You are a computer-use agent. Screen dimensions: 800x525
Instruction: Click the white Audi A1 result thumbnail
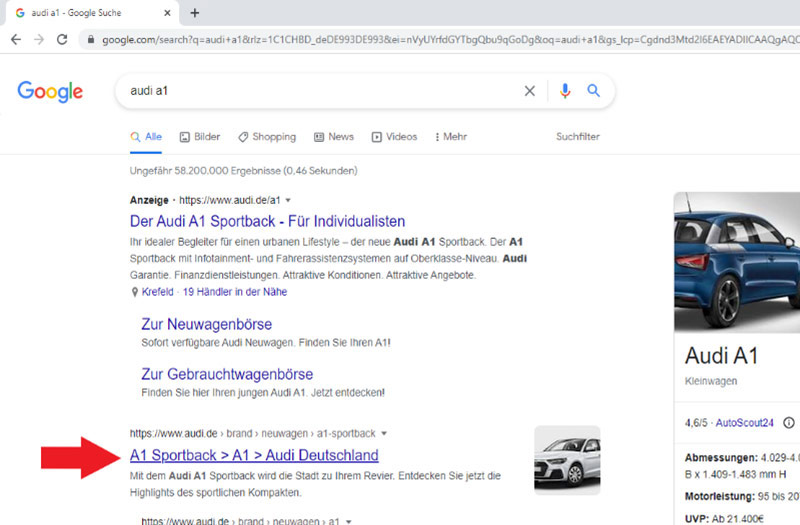567,460
